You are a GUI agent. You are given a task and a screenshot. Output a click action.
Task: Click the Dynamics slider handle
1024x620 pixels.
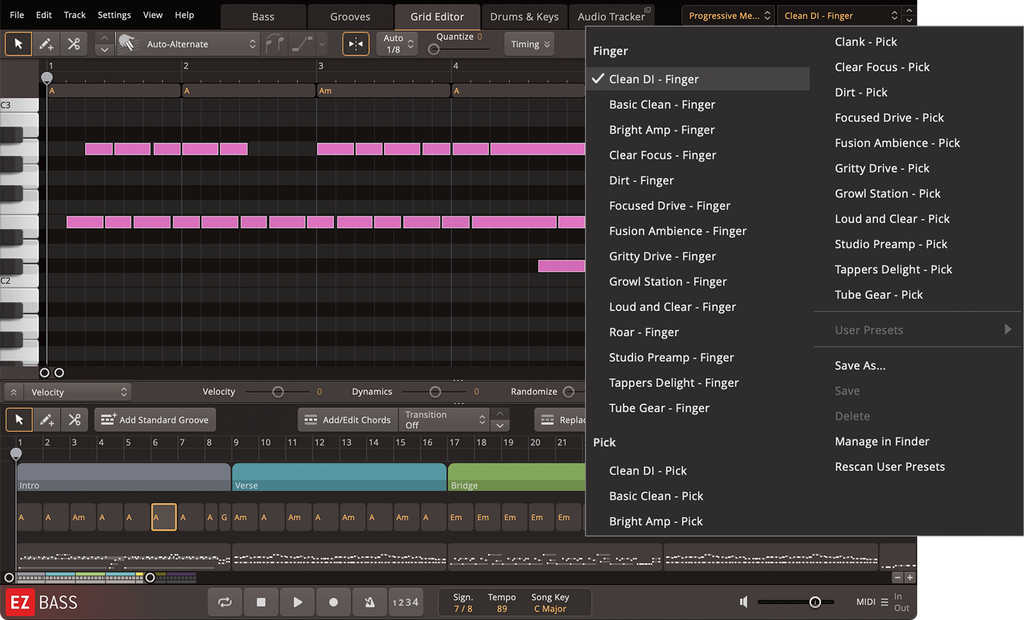click(x=435, y=392)
